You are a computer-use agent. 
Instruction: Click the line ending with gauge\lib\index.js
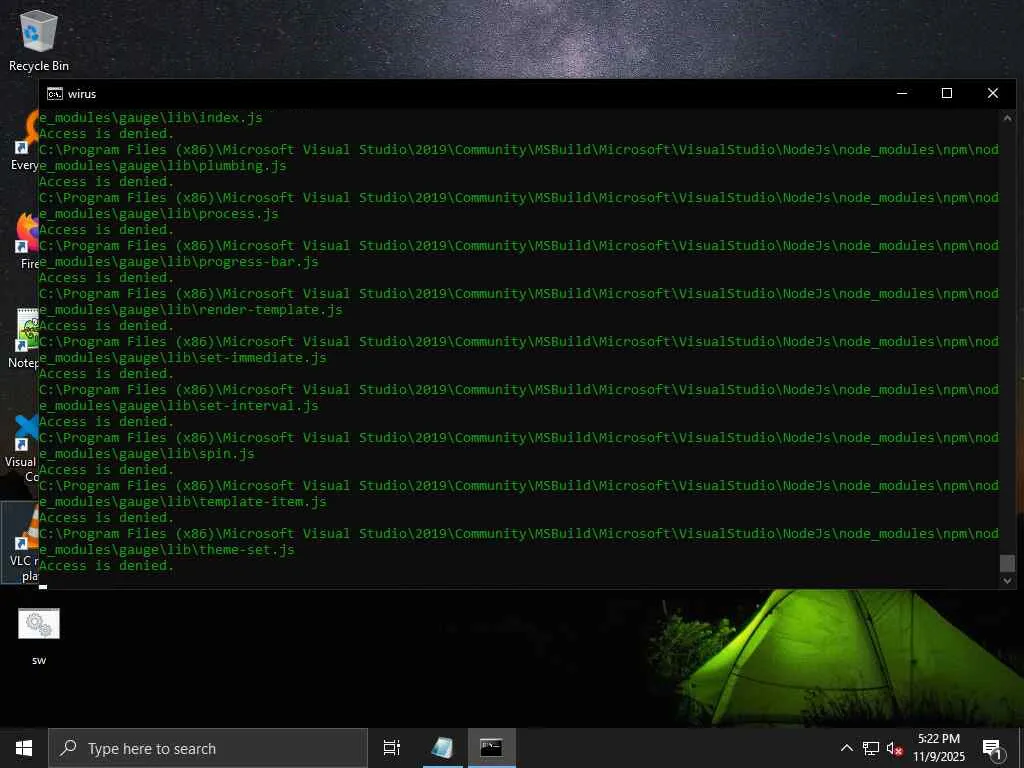(151, 118)
